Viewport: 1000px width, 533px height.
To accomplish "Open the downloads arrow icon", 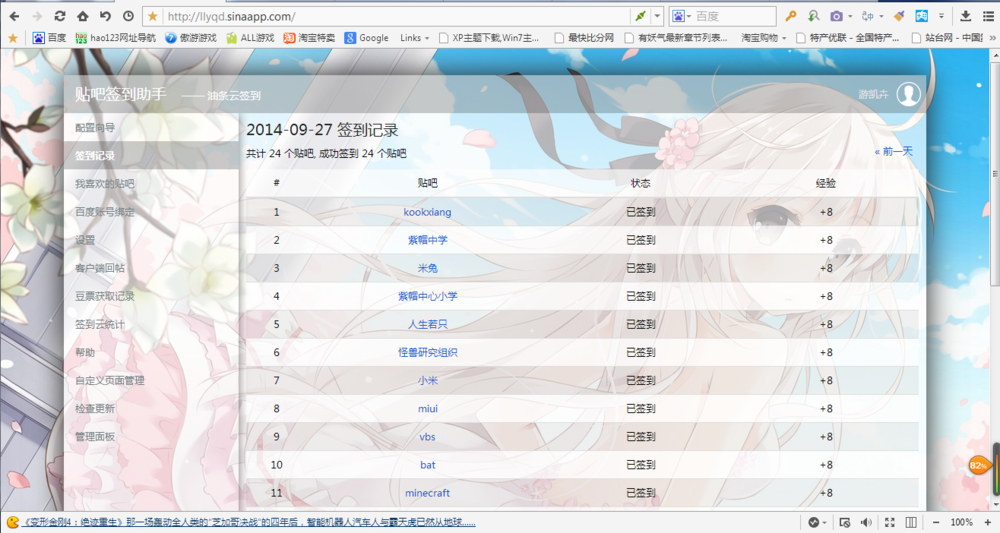I will pos(966,16).
